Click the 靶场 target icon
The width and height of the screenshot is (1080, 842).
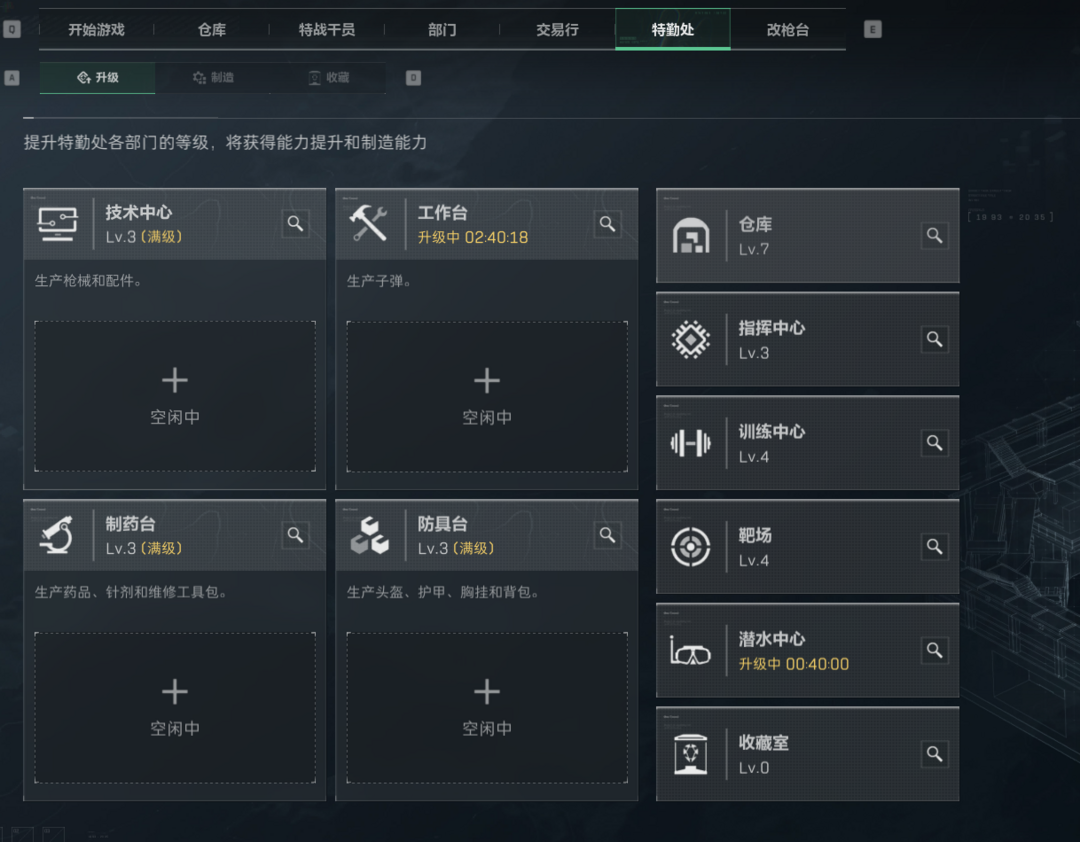[691, 547]
